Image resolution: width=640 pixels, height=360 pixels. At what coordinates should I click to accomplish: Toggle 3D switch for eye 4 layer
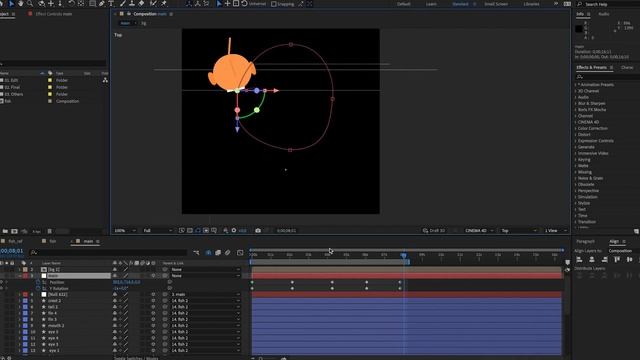(x=153, y=338)
